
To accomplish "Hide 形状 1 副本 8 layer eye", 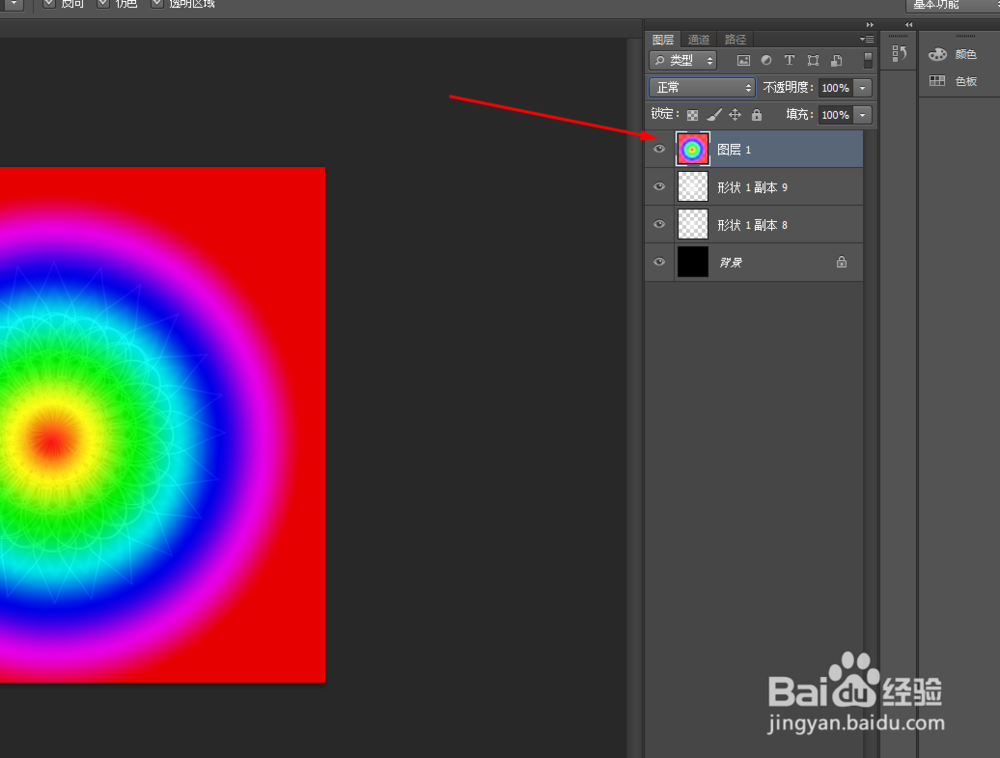I will pos(659,224).
